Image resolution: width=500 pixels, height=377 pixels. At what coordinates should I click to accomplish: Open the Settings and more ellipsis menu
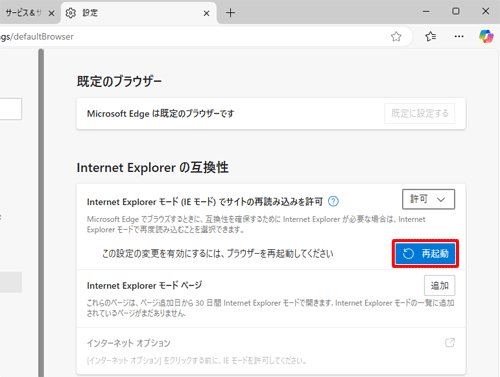459,36
